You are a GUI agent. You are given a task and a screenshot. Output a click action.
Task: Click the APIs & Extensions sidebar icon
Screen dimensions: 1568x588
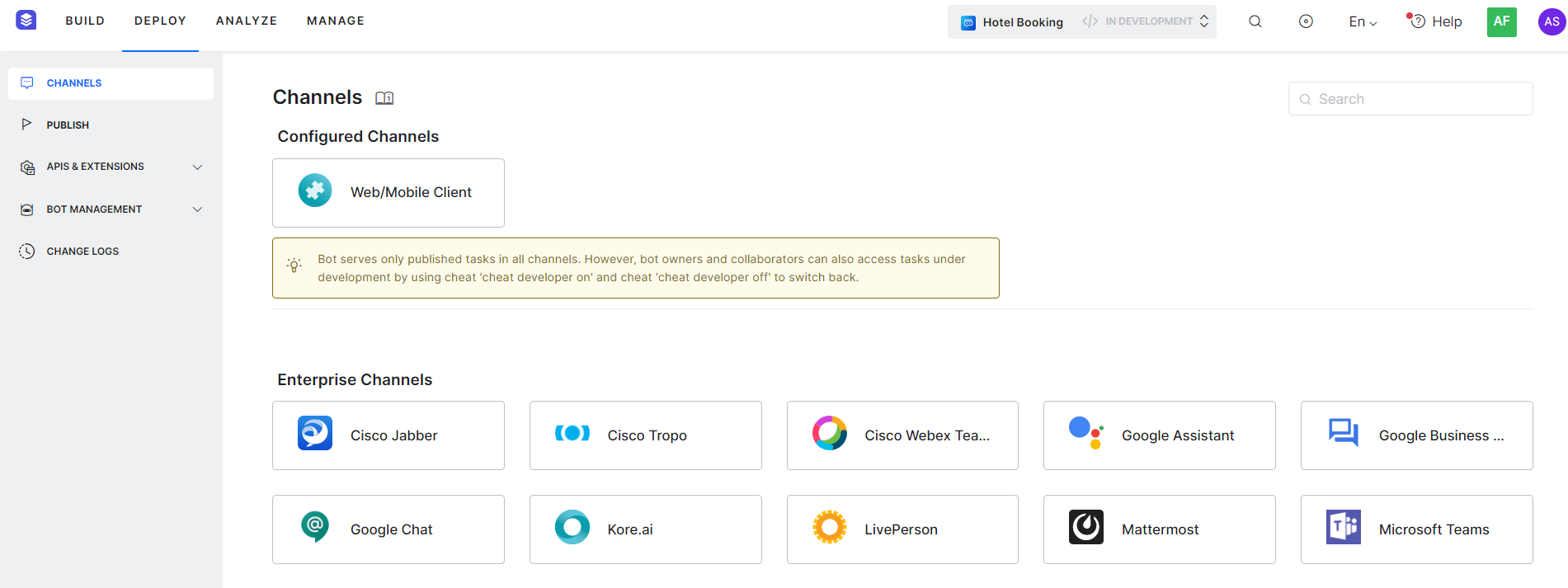[27, 167]
